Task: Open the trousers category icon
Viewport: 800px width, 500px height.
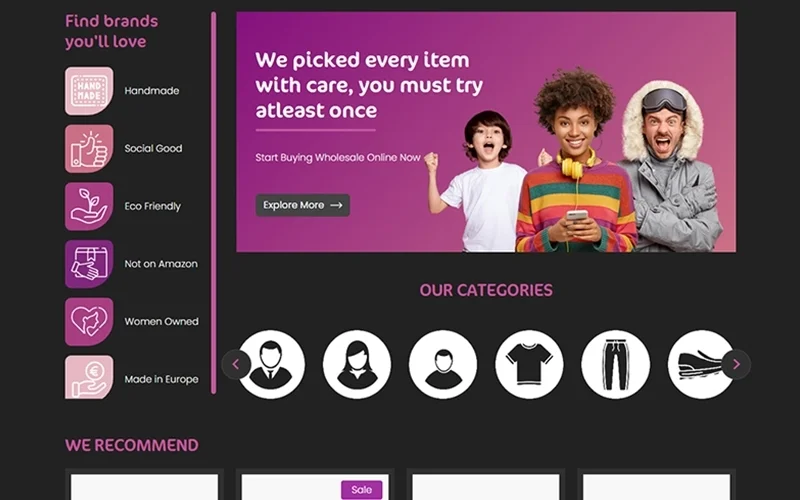Action: (616, 364)
